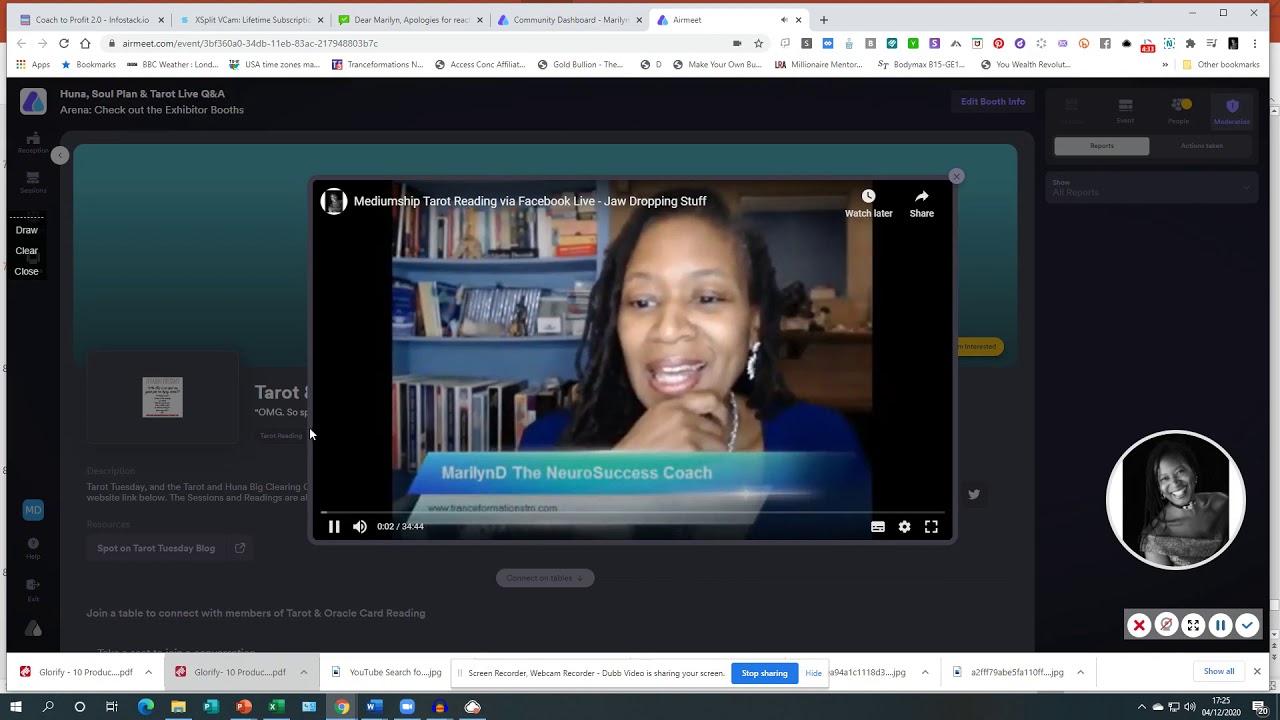Click the video progress bar
Screen dimensions: 1280x720
(x=632, y=512)
